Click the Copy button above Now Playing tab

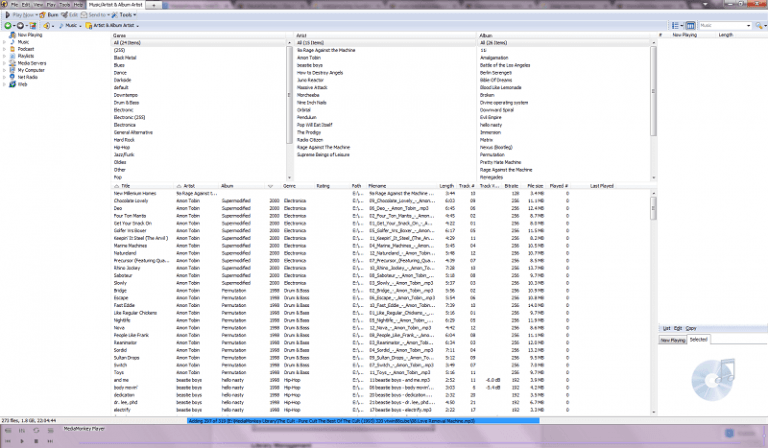click(691, 328)
